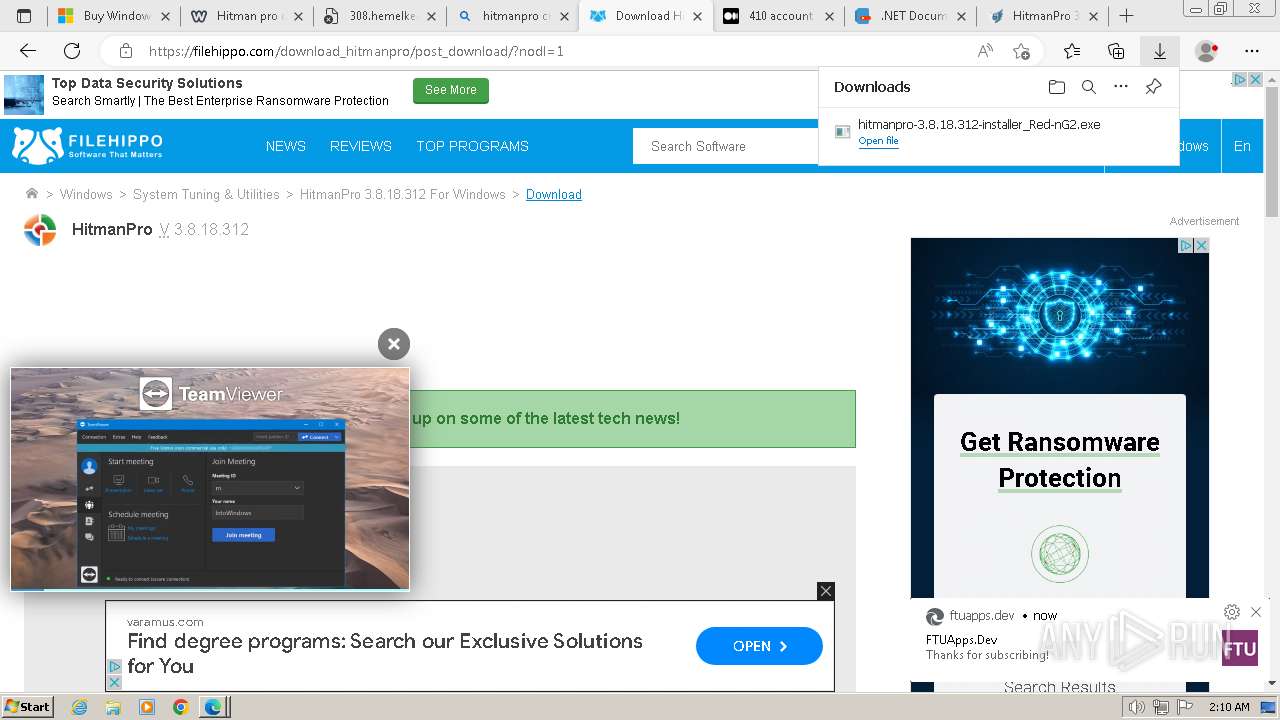
Task: Open the Favorites list icon
Action: point(1072,51)
